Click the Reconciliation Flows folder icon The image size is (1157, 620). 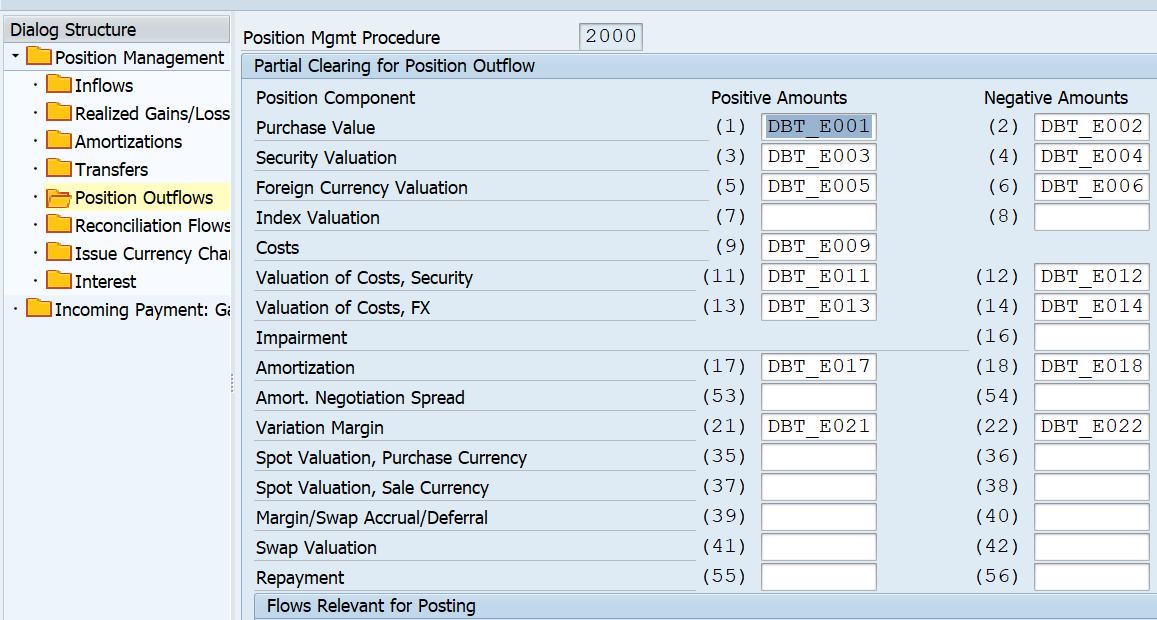coord(59,225)
